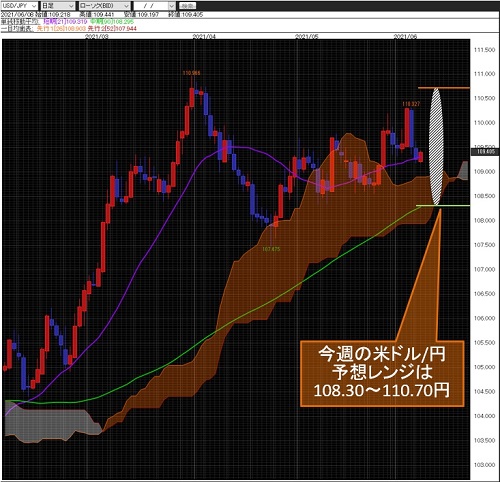Click the 103.000 price axis label
500x482 pixels.
coord(485,465)
